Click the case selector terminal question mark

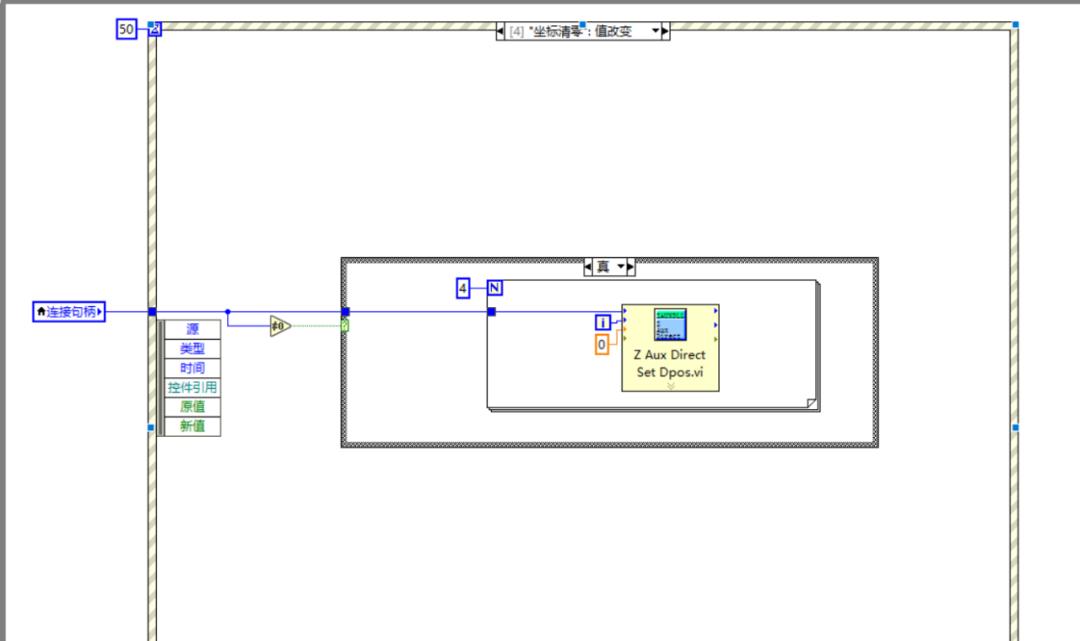[345, 325]
